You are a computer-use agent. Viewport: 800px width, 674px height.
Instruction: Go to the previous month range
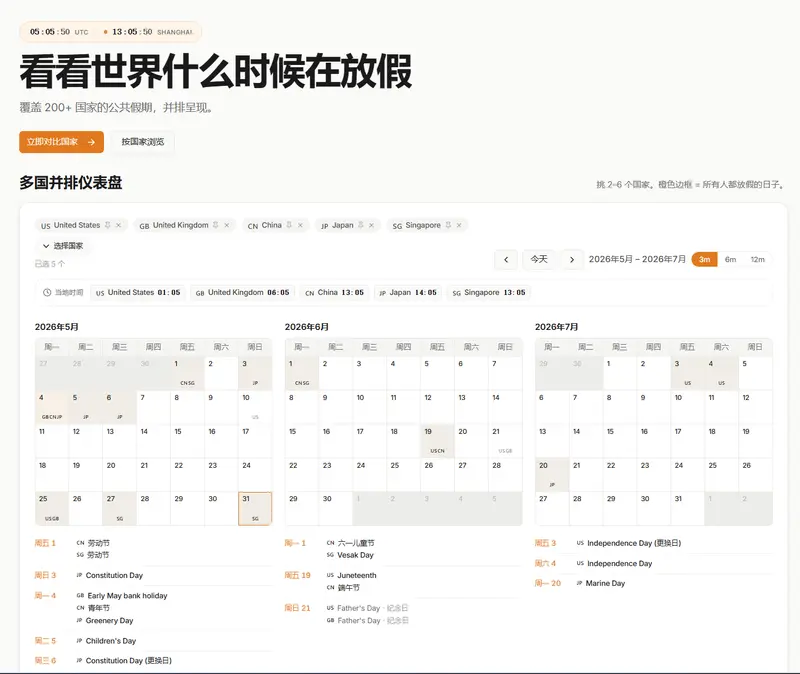[506, 260]
